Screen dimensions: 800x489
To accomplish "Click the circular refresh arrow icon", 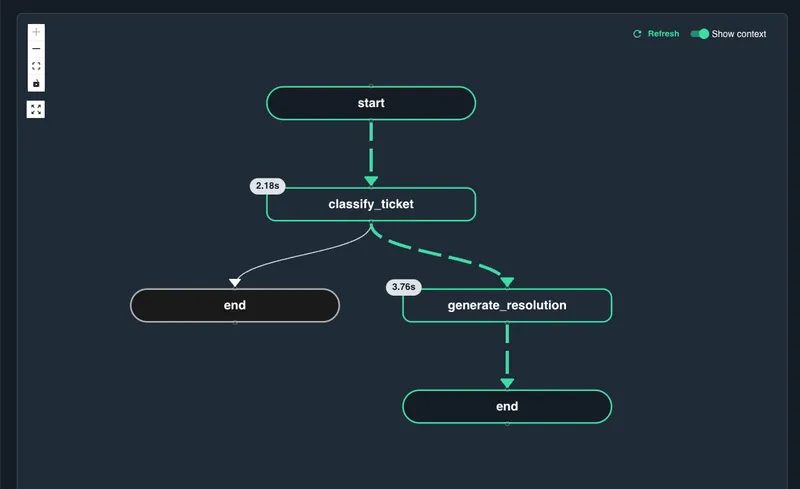I will [637, 34].
